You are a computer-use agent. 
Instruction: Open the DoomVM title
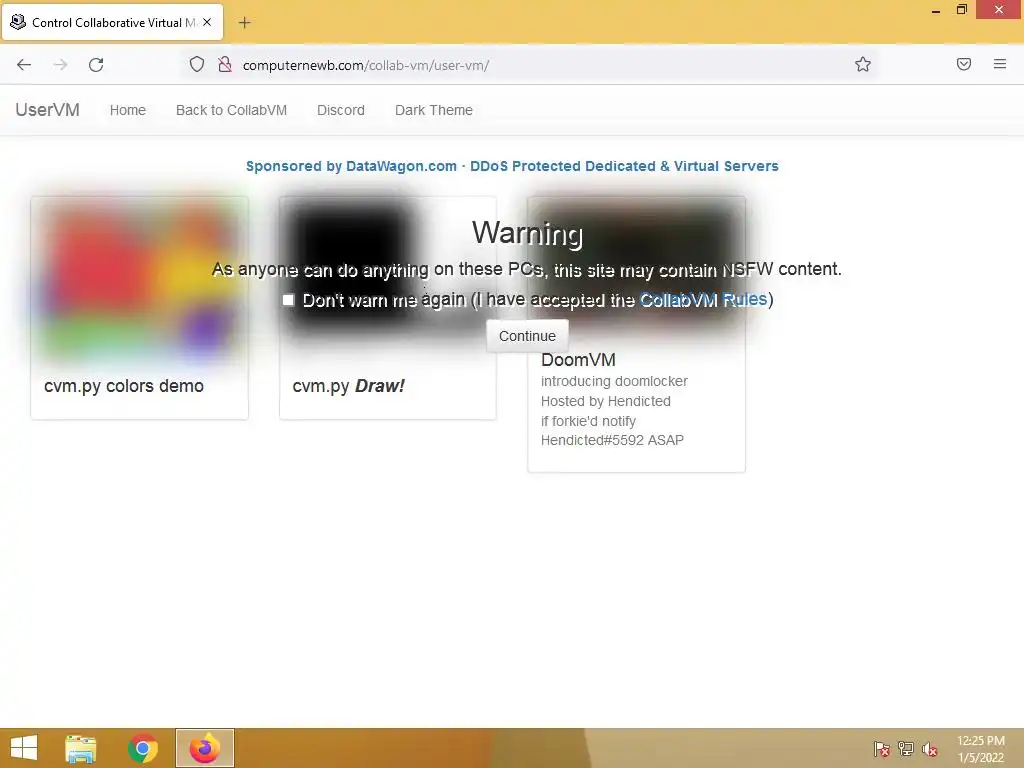pyautogui.click(x=578, y=360)
